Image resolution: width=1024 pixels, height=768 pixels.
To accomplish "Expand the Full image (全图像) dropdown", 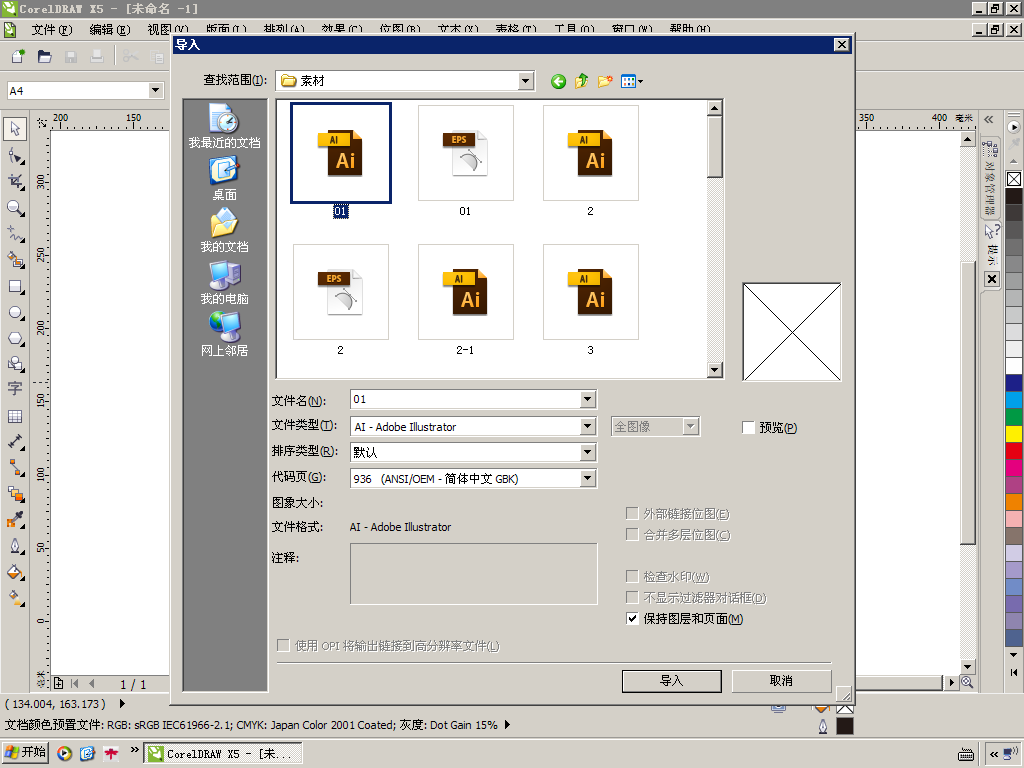I will pos(691,426).
